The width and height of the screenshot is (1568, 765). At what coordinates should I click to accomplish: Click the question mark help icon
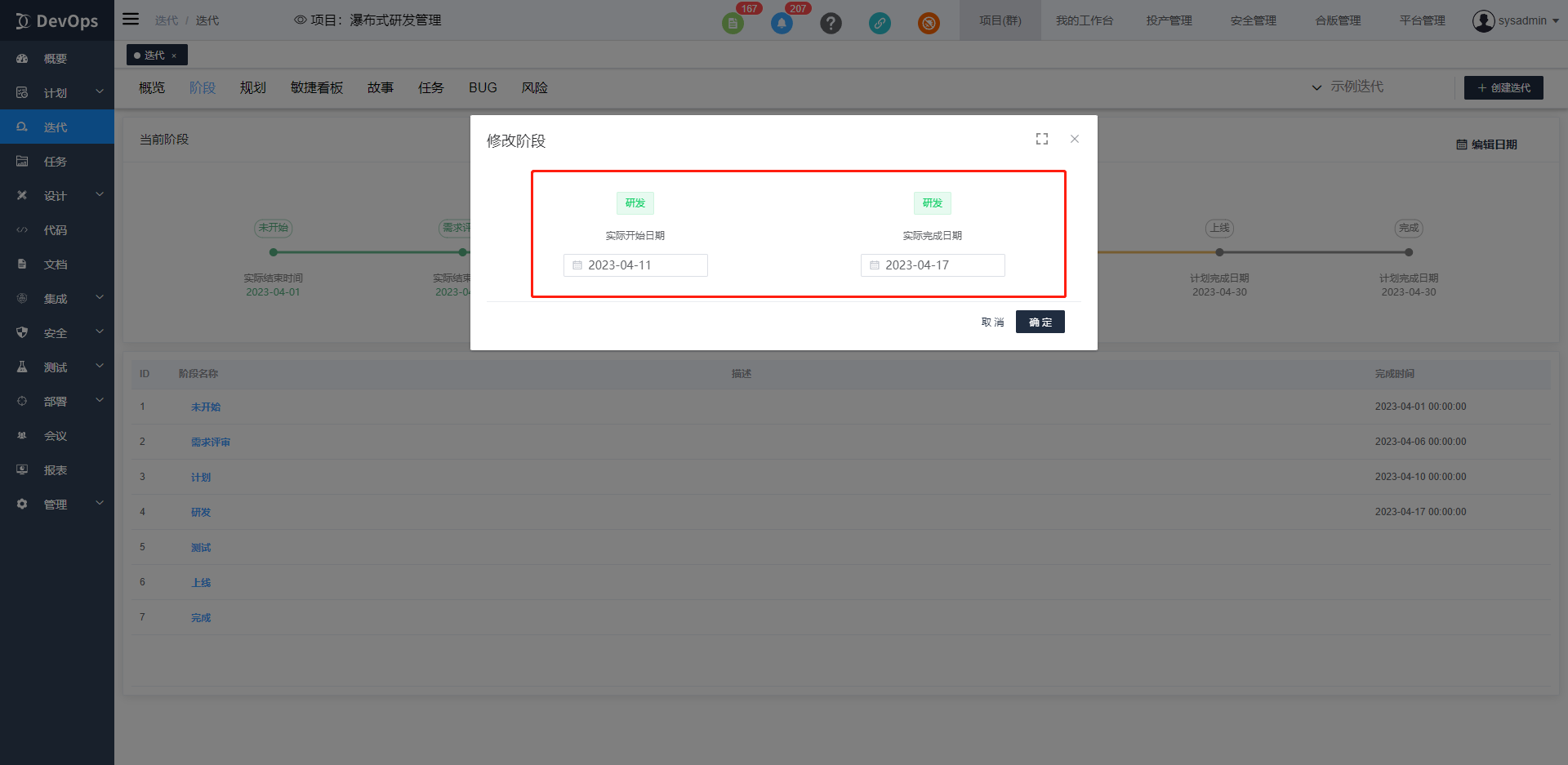click(x=831, y=23)
